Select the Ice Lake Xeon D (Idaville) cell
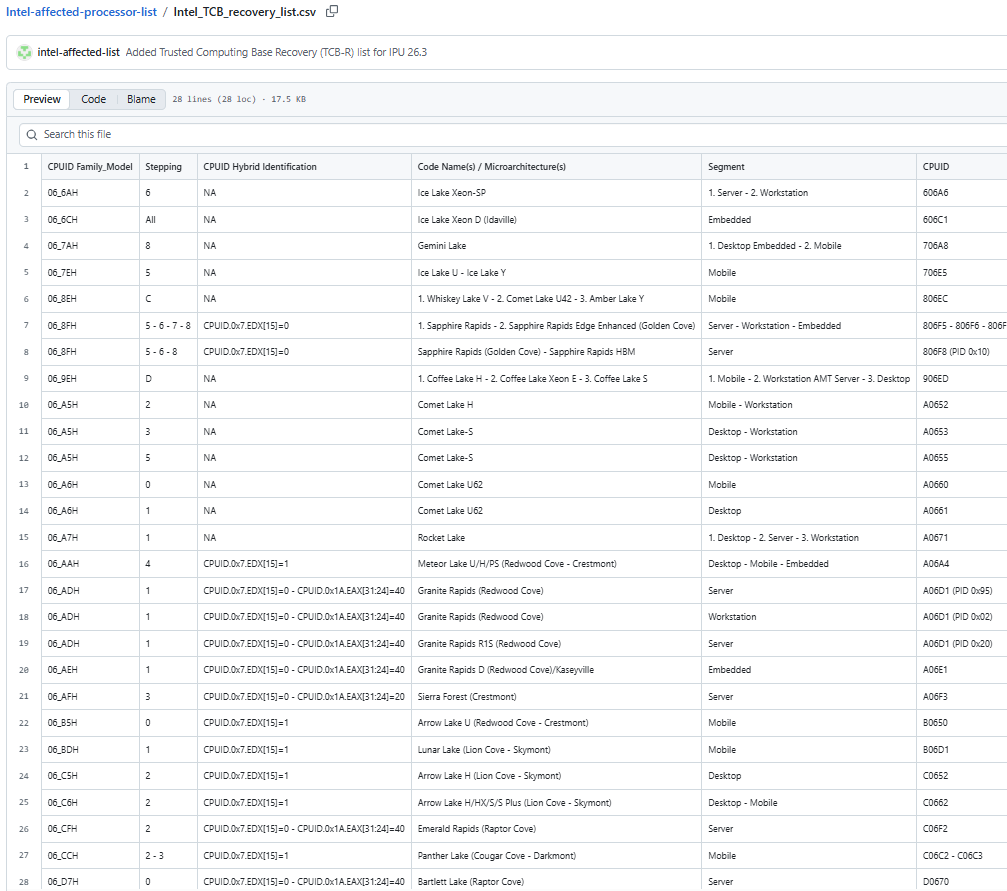This screenshot has width=1007, height=891. [556, 220]
